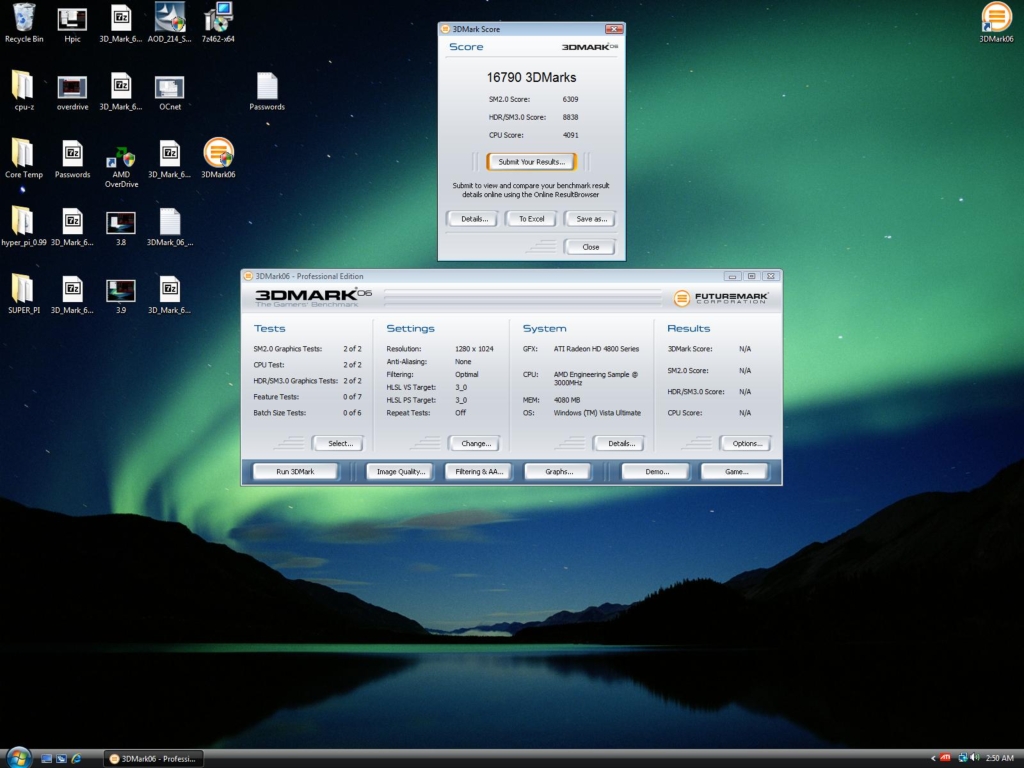Launch Internet Explorer from quick launch
Image resolution: width=1024 pixels, height=768 pixels.
point(76,758)
